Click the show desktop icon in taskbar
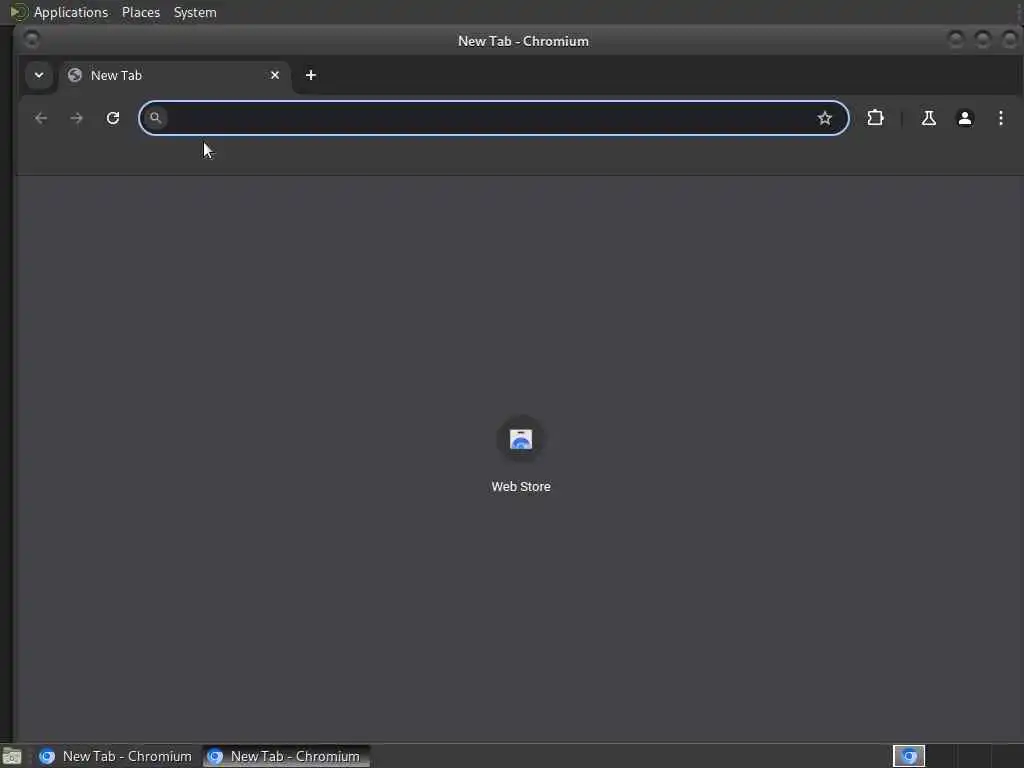Viewport: 1024px width, 768px height. pyautogui.click(x=12, y=756)
